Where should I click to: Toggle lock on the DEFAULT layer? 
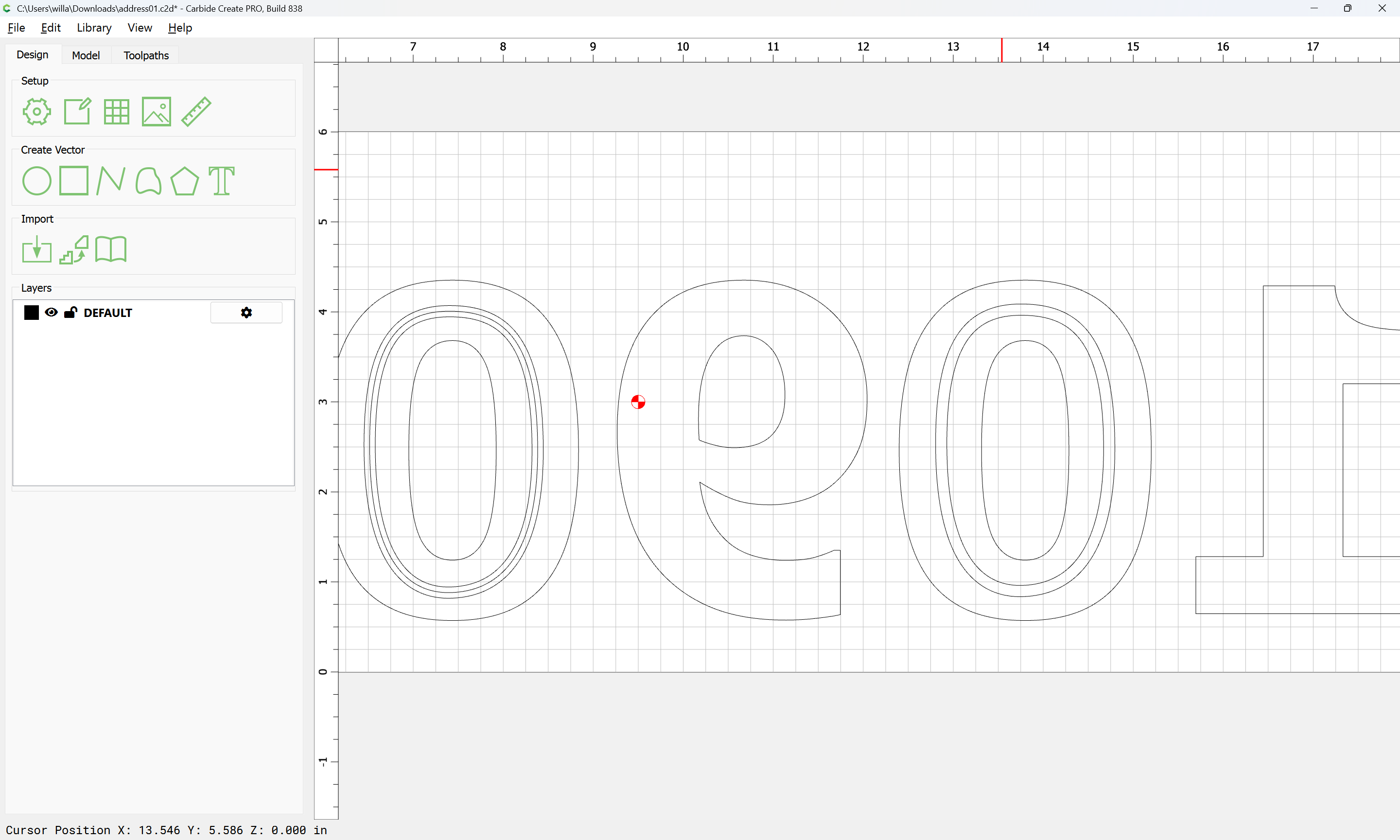[70, 313]
